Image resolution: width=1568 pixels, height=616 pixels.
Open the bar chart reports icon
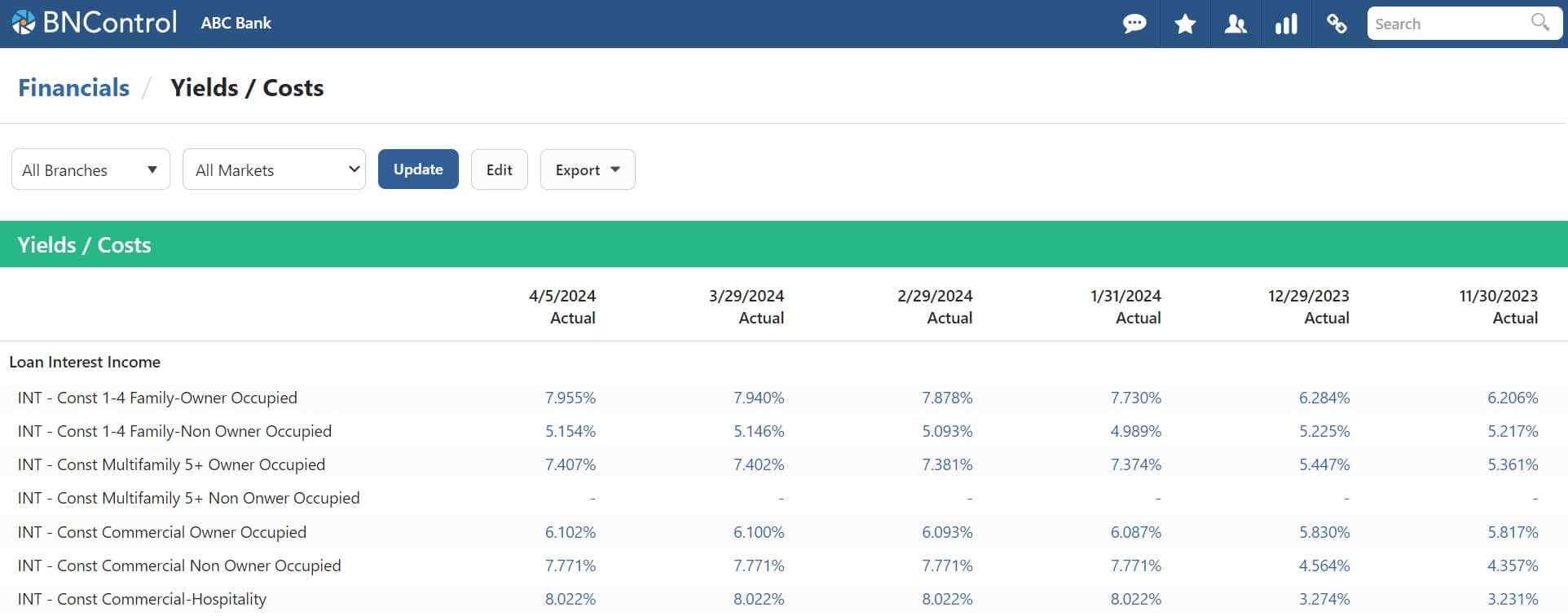[x=1286, y=24]
